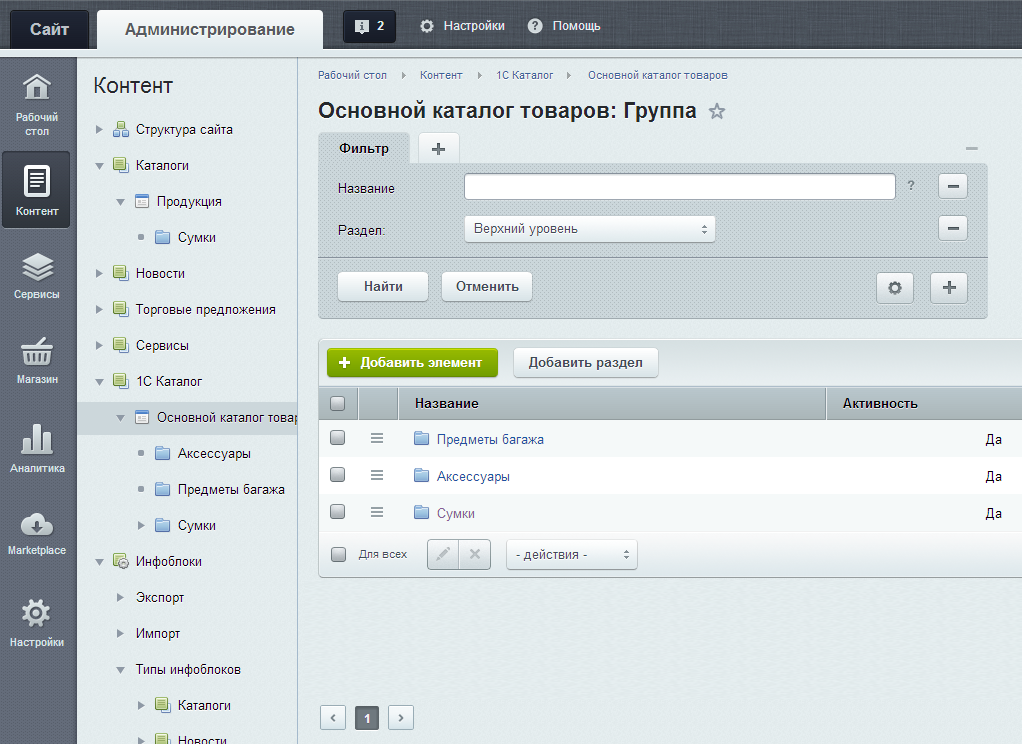Sort by the Название column header
The width and height of the screenshot is (1022, 744).
611,404
